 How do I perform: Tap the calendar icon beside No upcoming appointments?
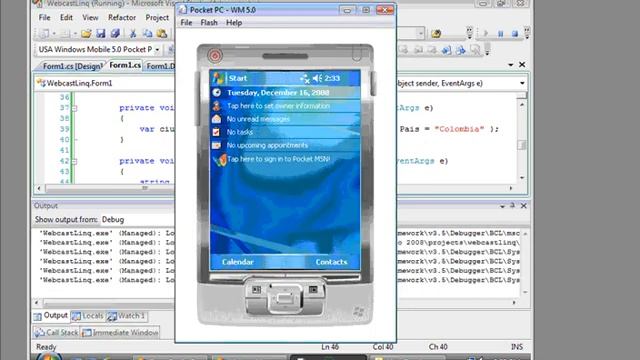(216, 145)
